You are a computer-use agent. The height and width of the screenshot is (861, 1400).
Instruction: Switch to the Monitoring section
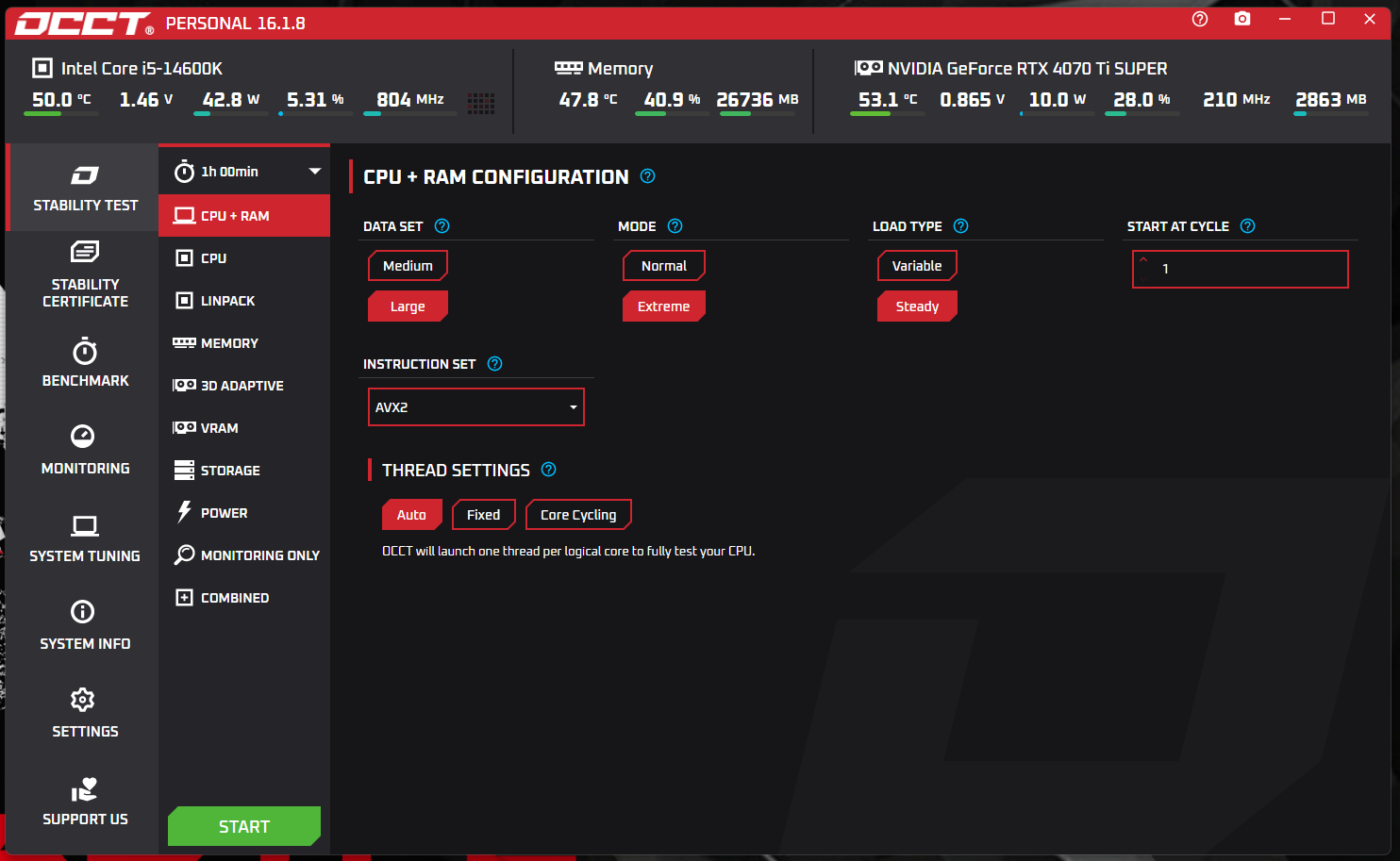click(x=85, y=450)
